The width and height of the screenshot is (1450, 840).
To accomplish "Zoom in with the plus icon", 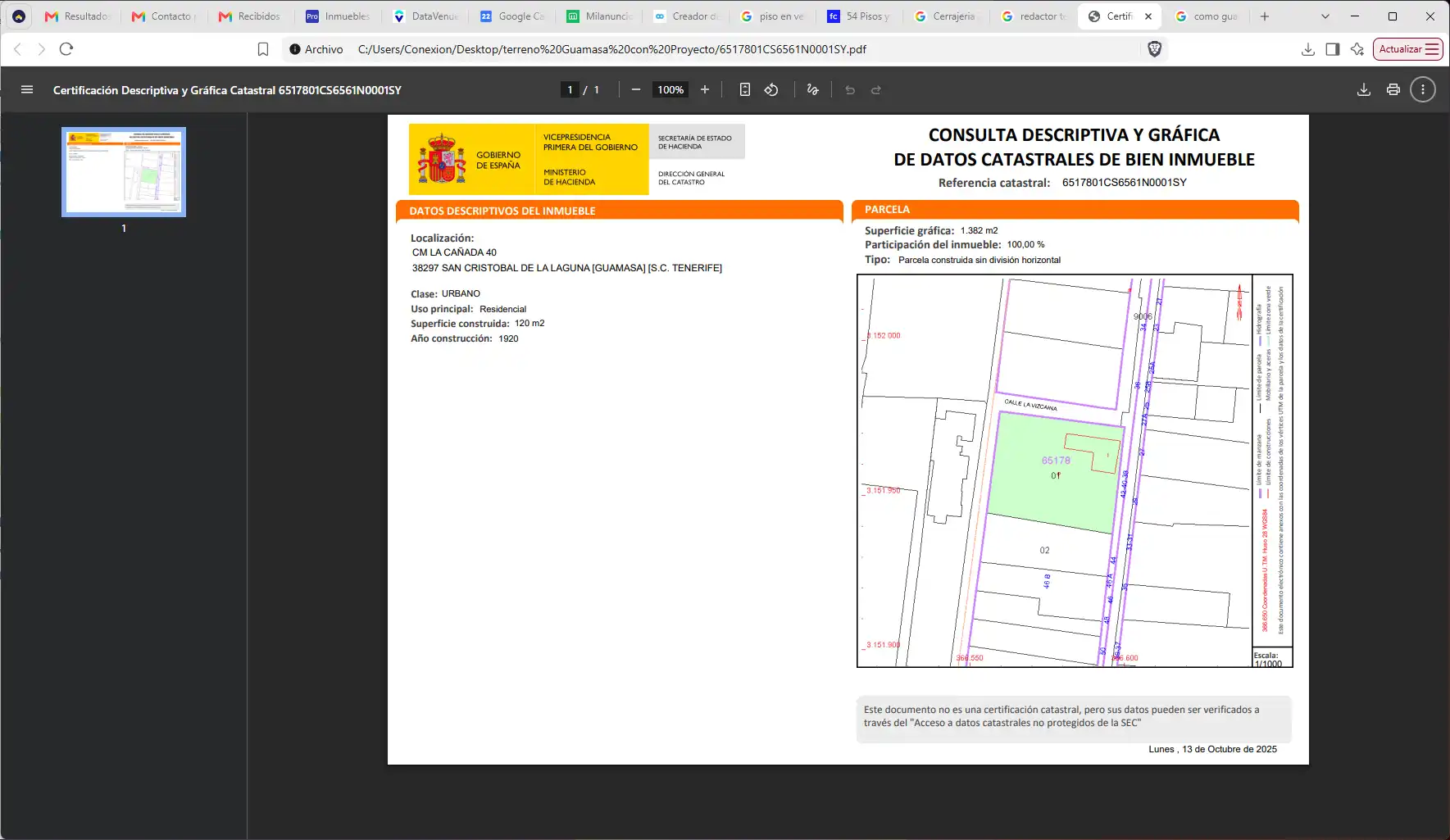I will 705,90.
